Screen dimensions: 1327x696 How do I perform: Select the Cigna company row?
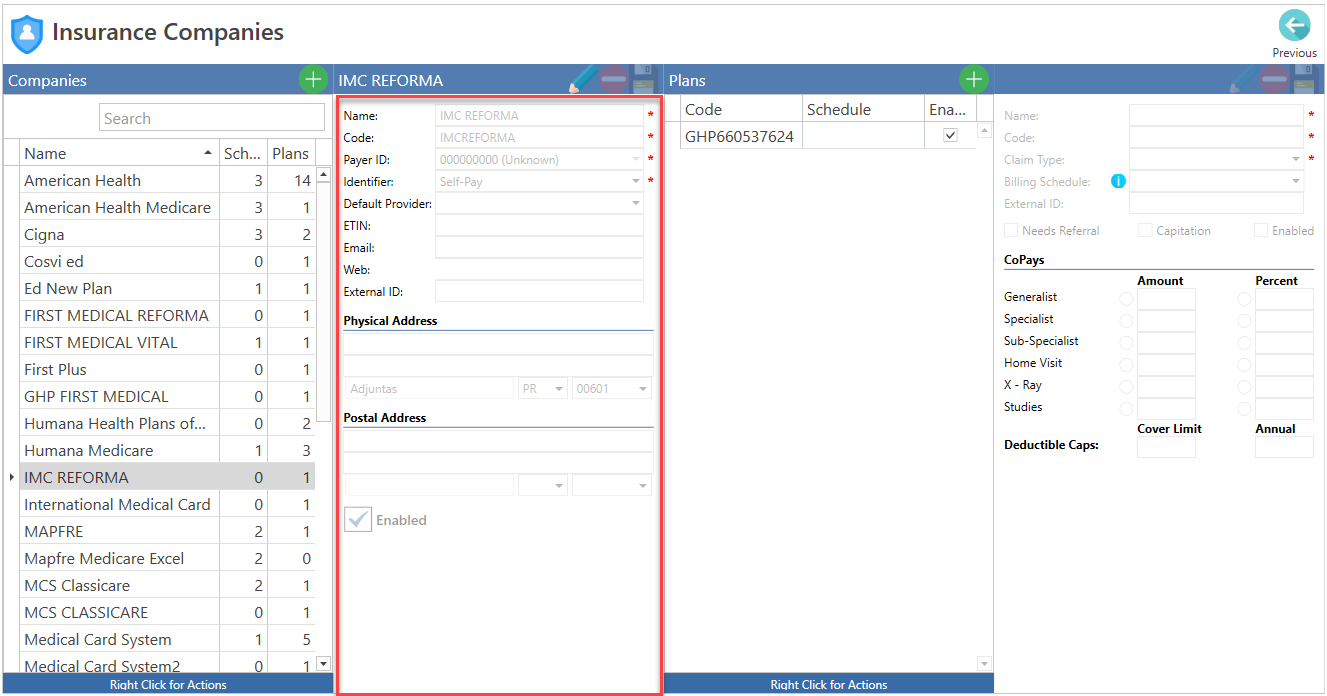tap(168, 234)
